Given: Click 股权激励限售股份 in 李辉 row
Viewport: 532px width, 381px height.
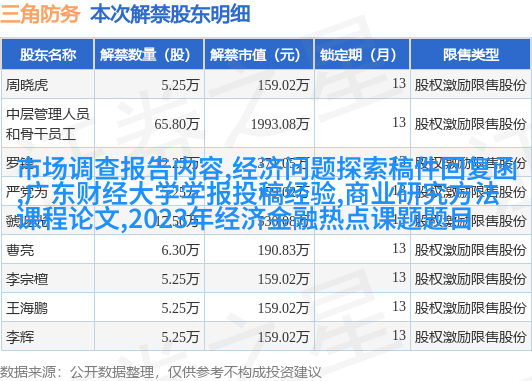Looking at the screenshot, I should [x=470, y=337].
